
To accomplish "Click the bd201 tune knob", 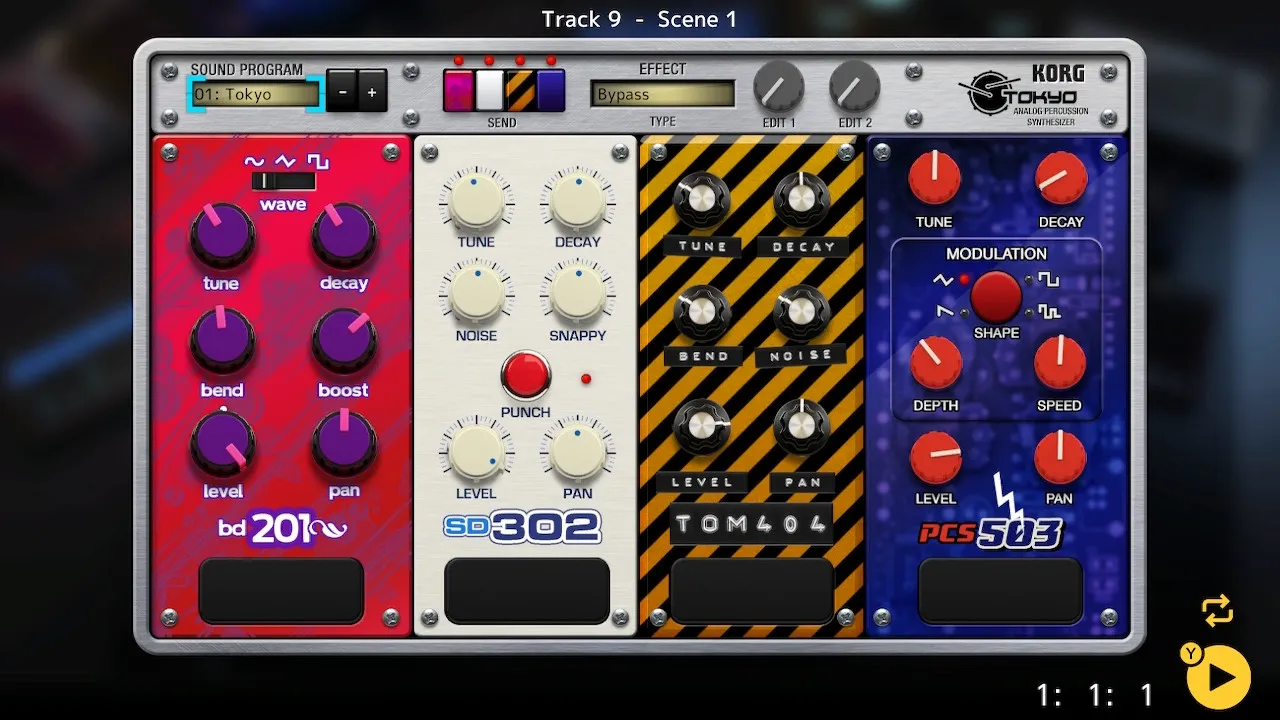I will pos(222,235).
